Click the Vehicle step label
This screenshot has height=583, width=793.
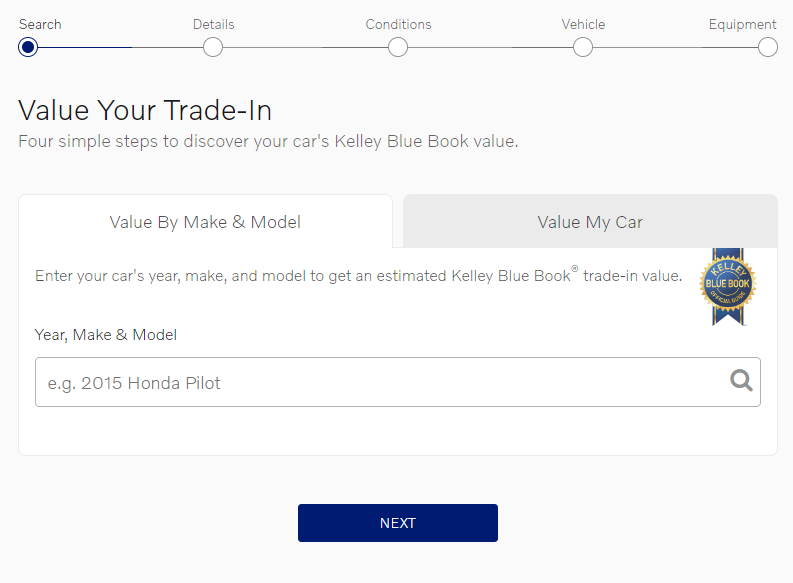coord(583,24)
